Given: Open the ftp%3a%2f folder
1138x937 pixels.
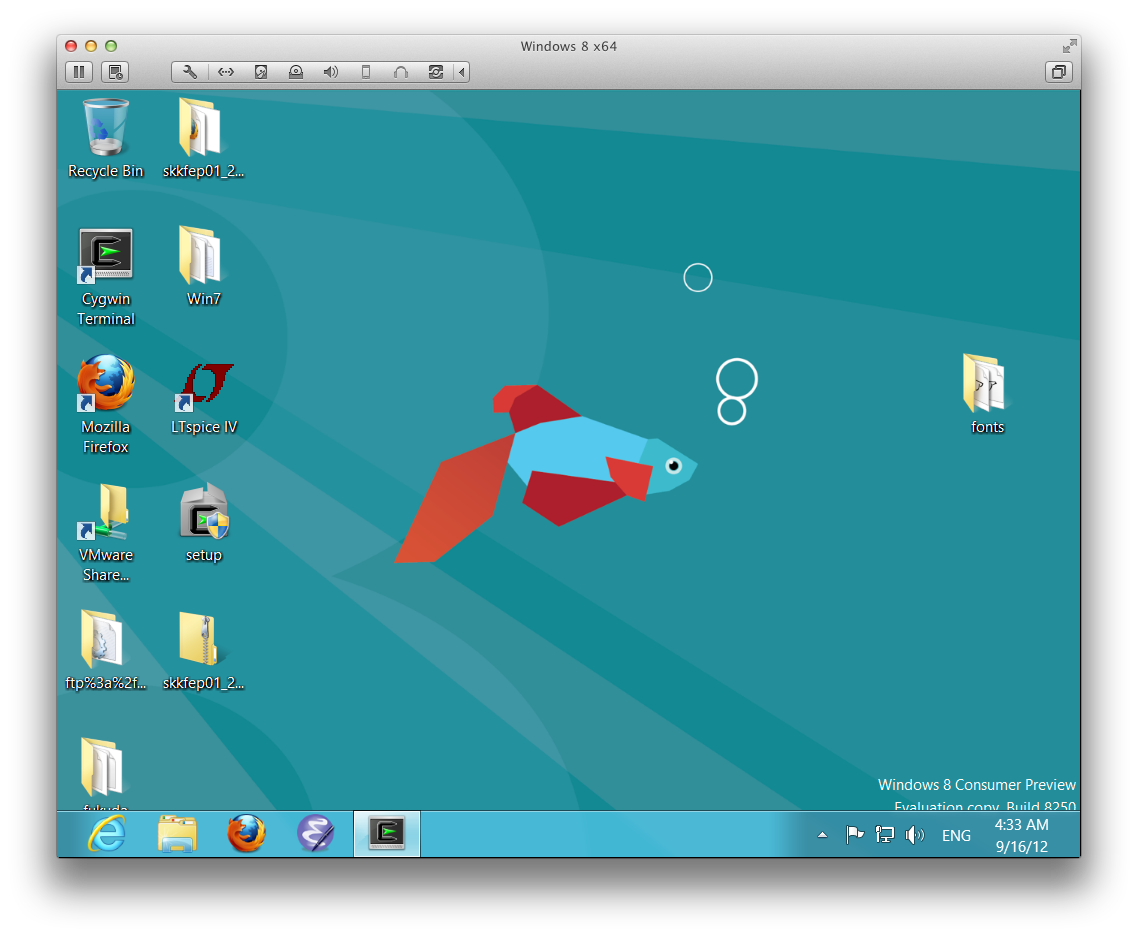Looking at the screenshot, I should (106, 650).
